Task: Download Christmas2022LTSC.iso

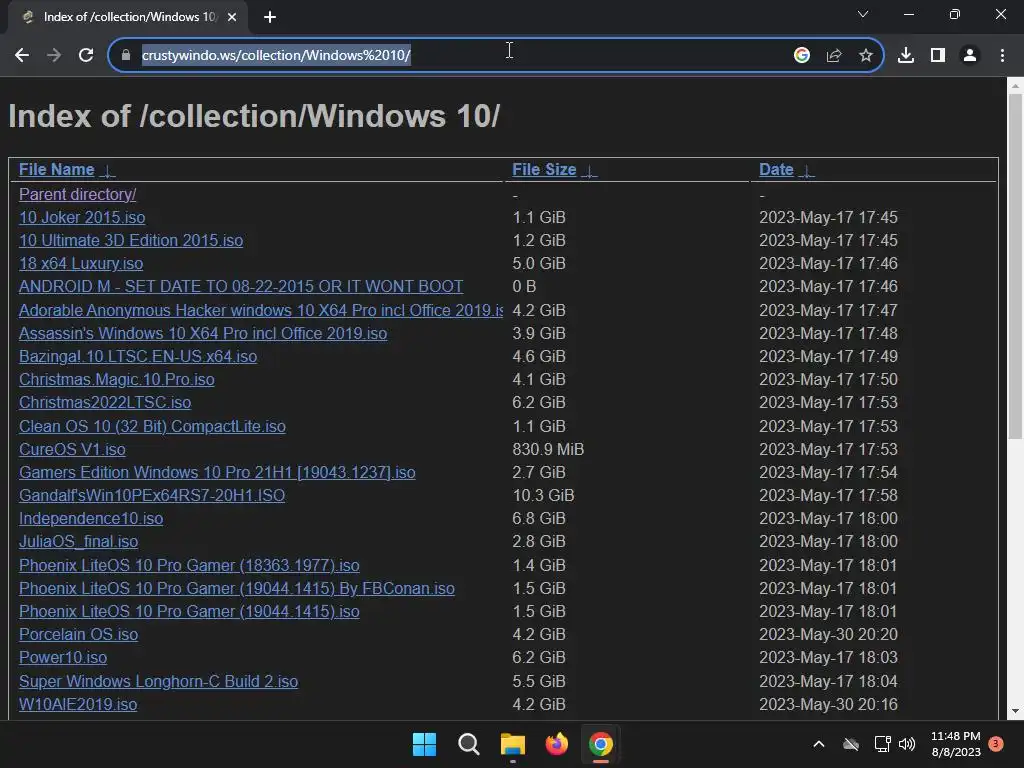Action: (105, 402)
